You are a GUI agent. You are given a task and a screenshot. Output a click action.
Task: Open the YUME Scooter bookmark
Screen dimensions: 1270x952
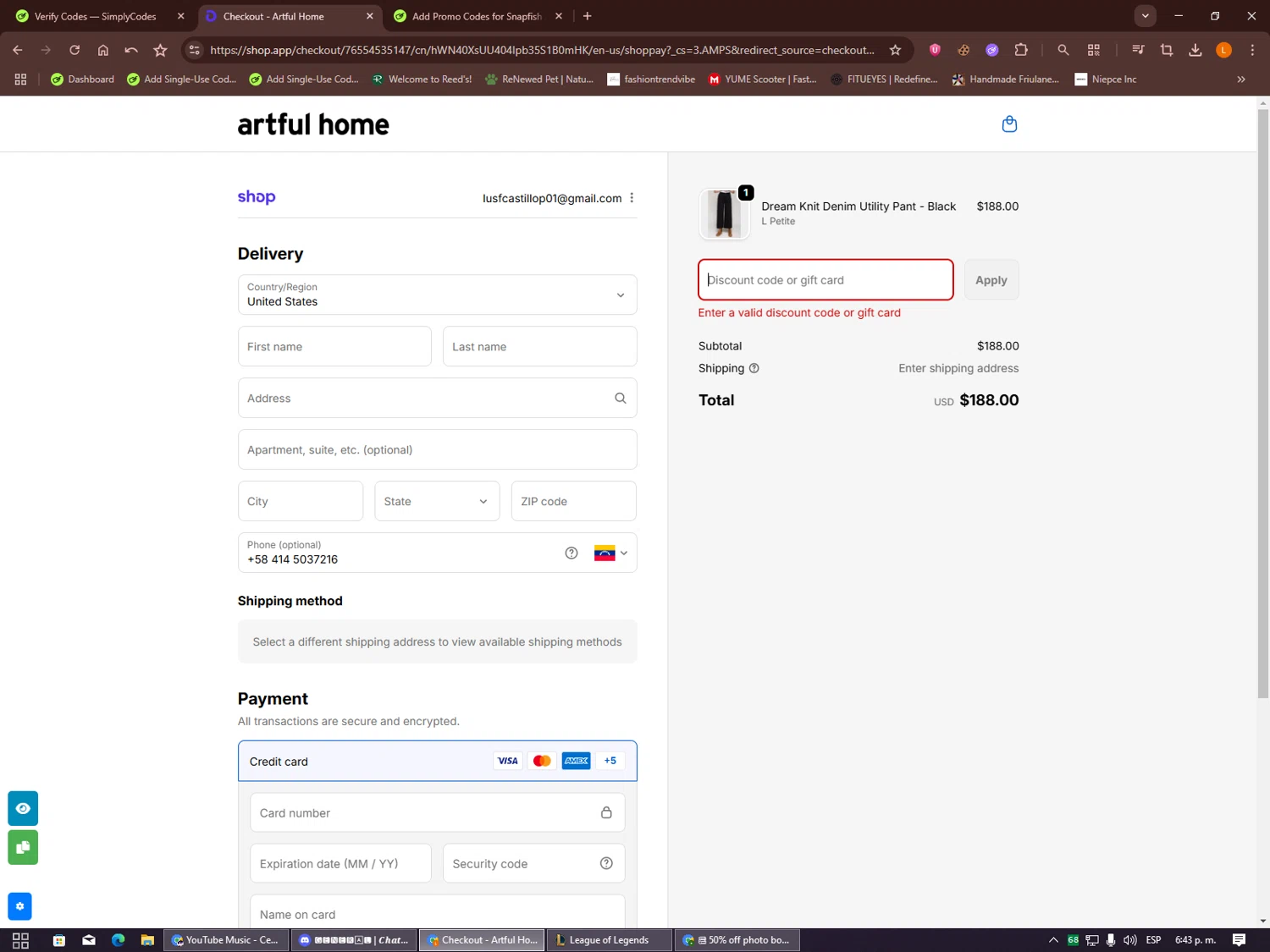click(763, 80)
